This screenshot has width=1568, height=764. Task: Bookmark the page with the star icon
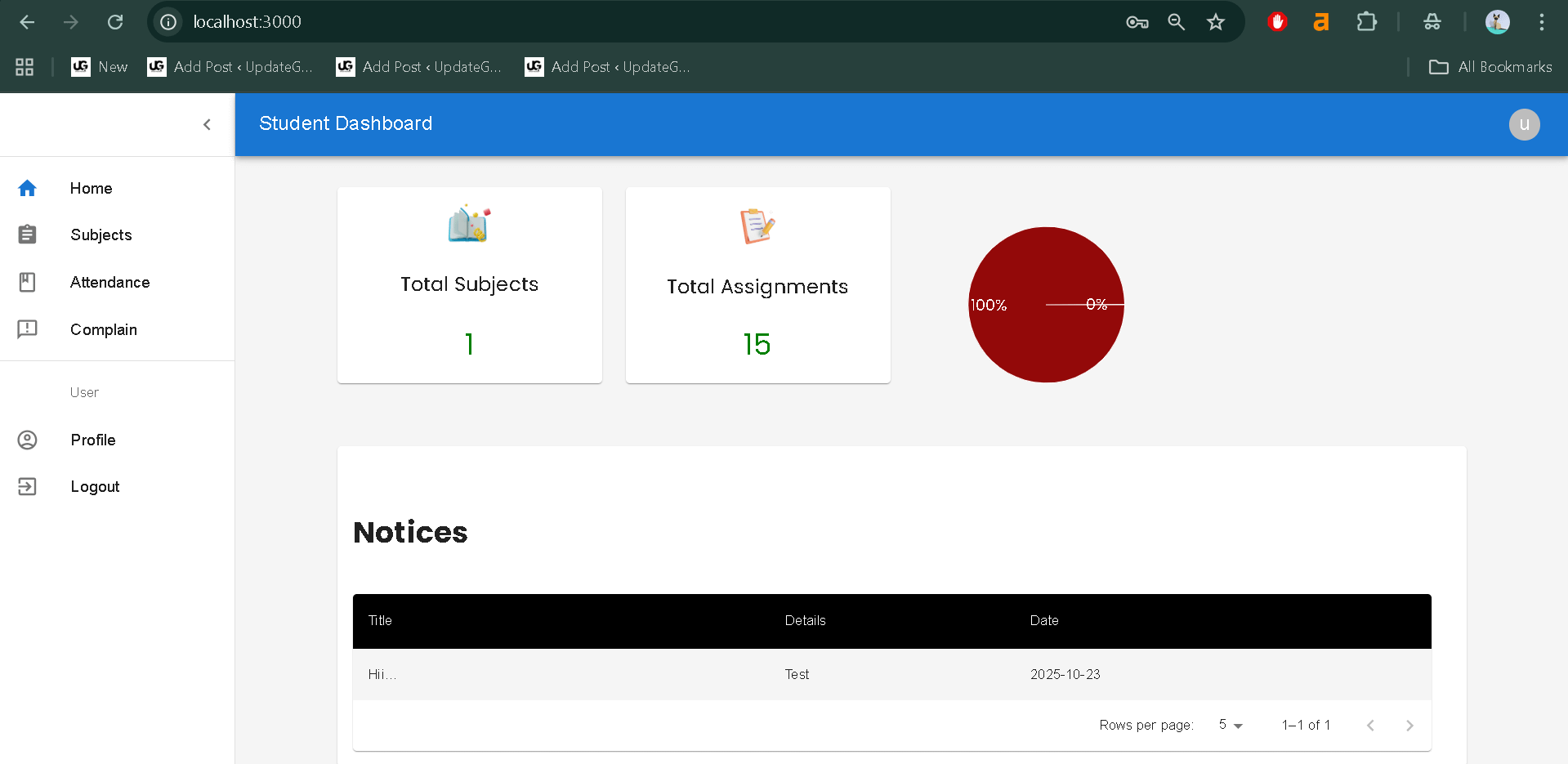click(x=1216, y=22)
